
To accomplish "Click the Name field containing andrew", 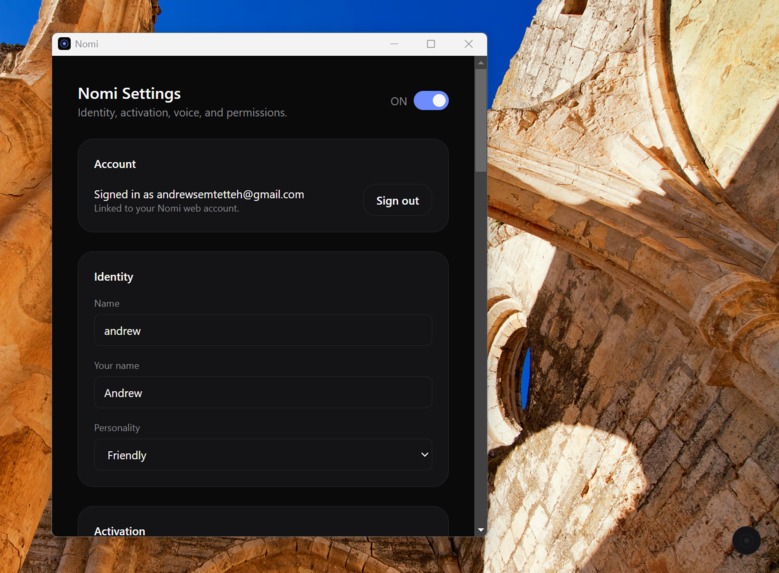I will coord(263,330).
